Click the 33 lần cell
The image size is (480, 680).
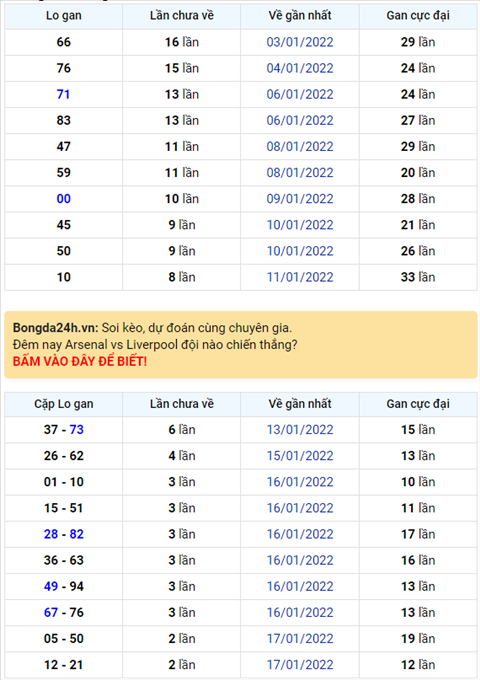(x=418, y=277)
